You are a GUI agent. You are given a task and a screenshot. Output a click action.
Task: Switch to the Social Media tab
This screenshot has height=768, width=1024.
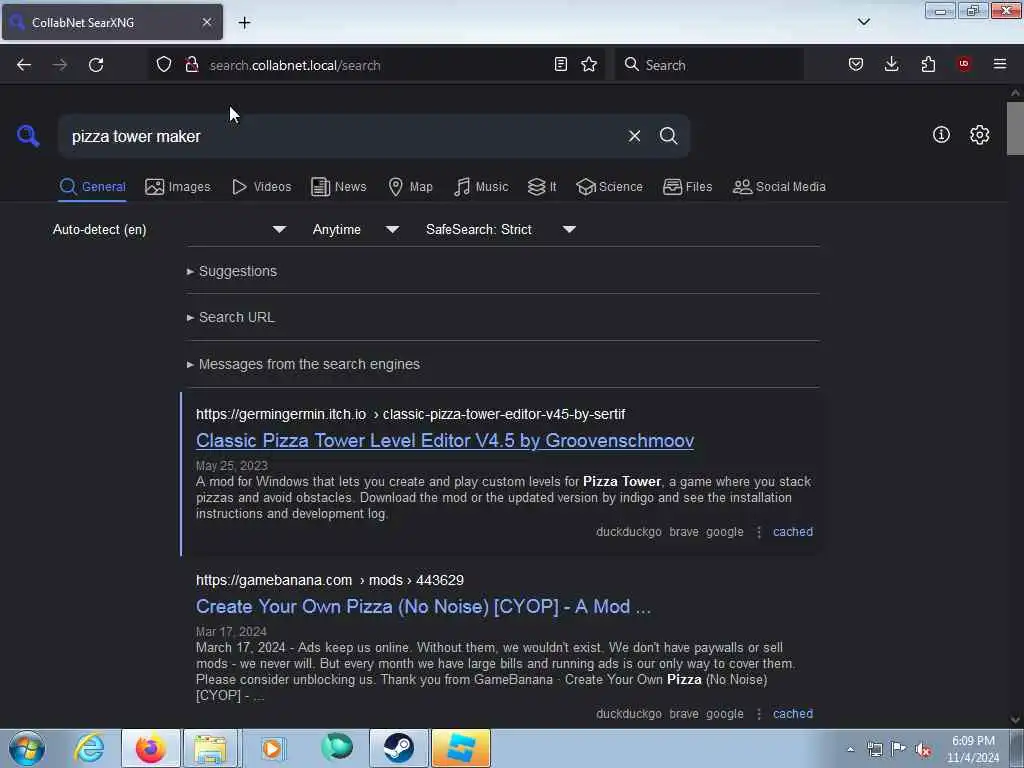click(x=779, y=187)
